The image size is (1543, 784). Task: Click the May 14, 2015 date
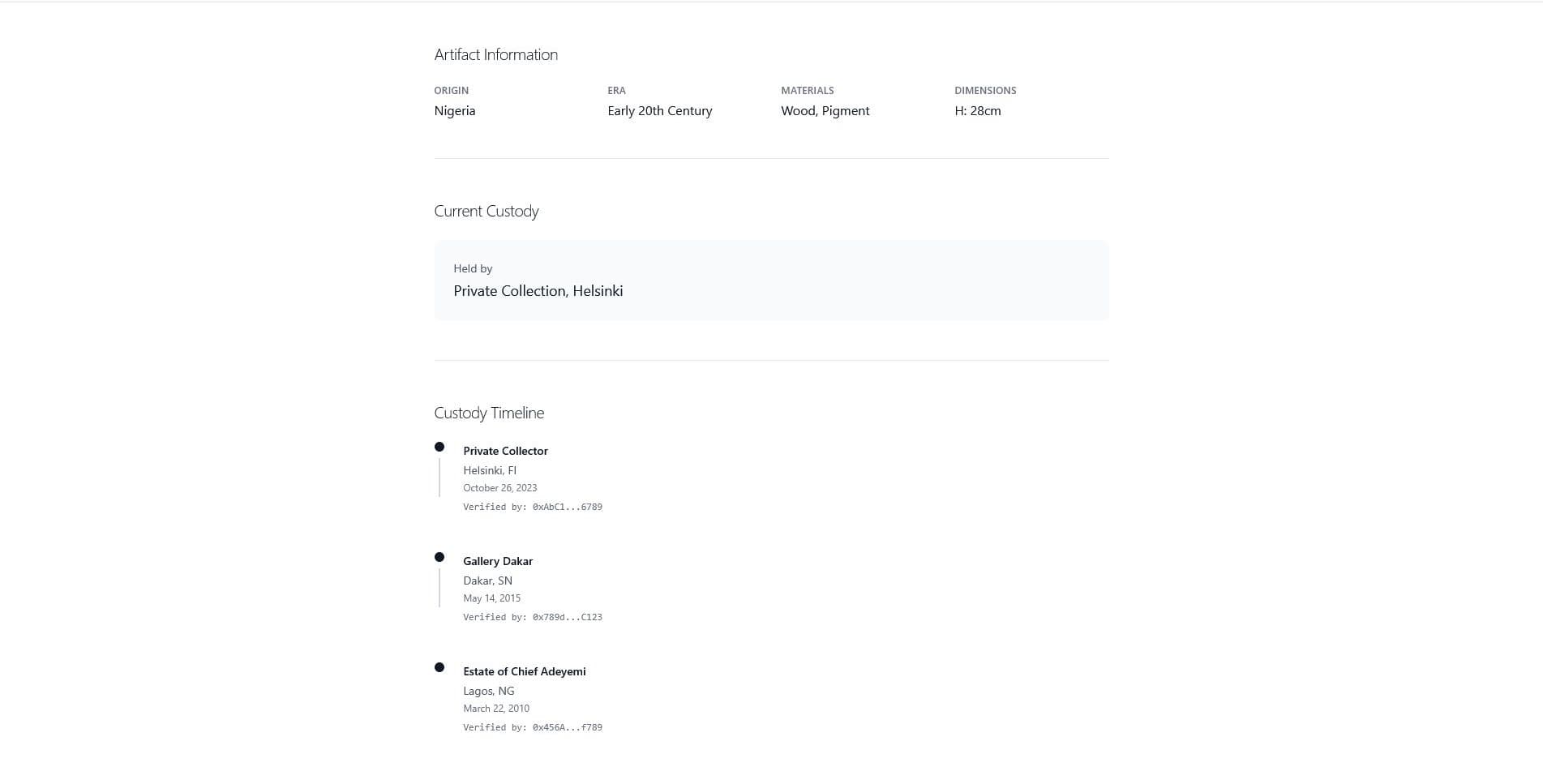click(491, 598)
